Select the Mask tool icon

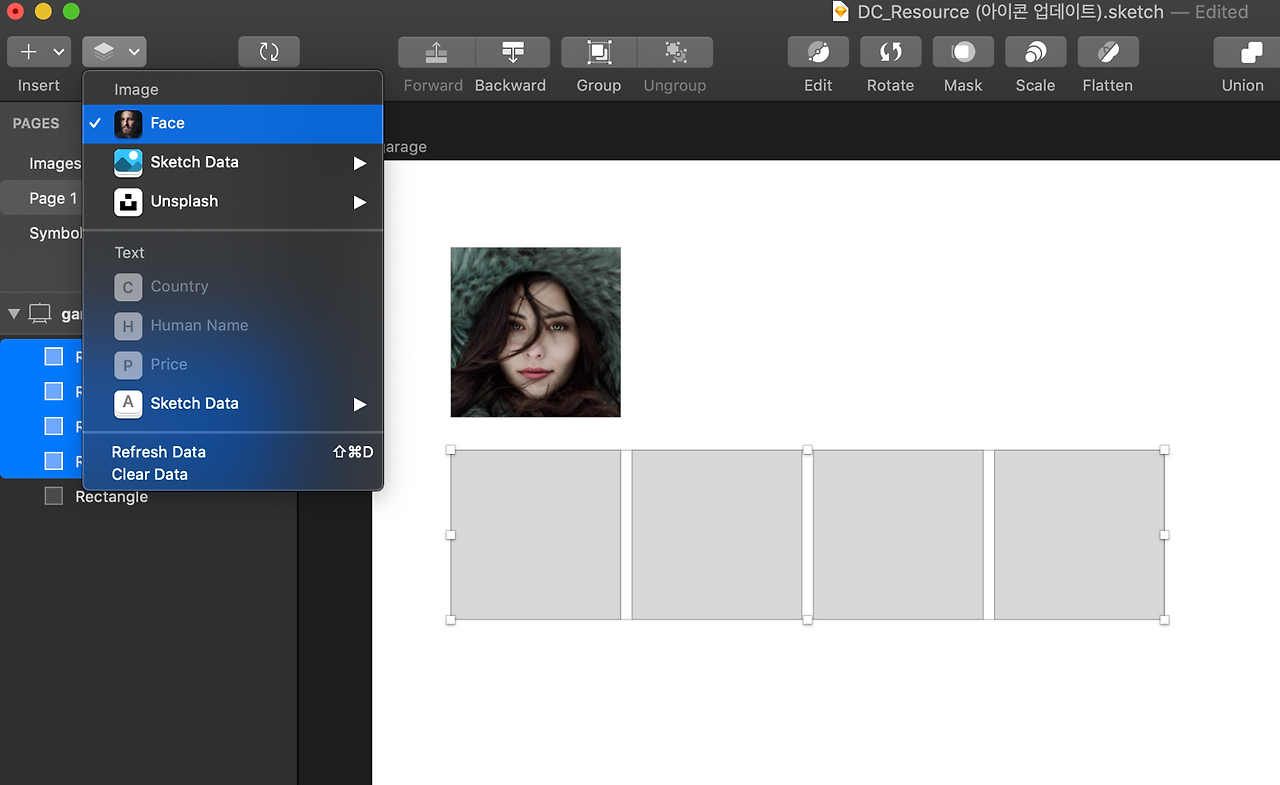(962, 52)
